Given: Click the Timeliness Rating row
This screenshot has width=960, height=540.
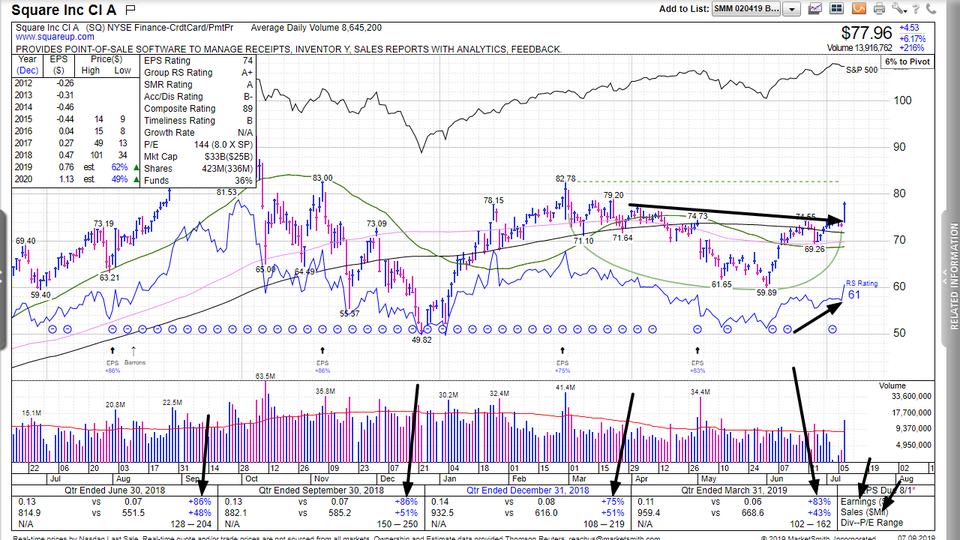Looking at the screenshot, I should (x=198, y=121).
